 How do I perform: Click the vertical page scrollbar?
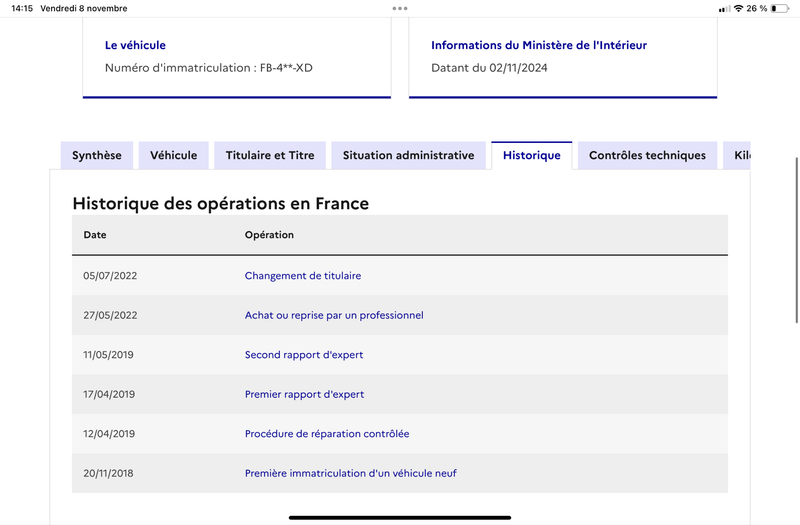(796, 240)
